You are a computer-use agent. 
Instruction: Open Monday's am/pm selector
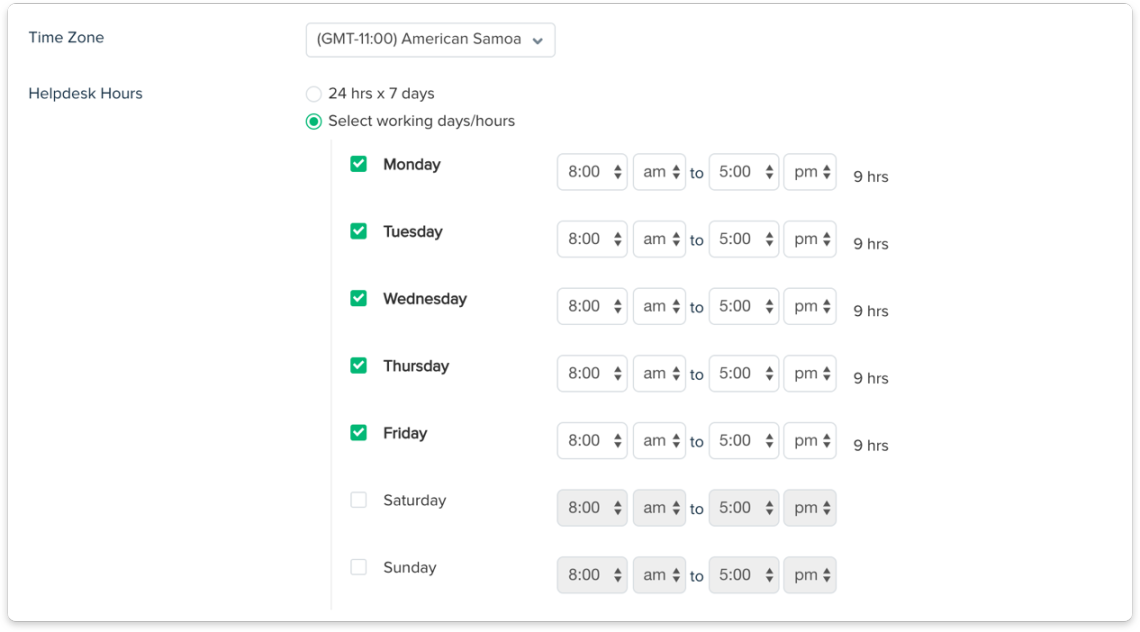(659, 171)
